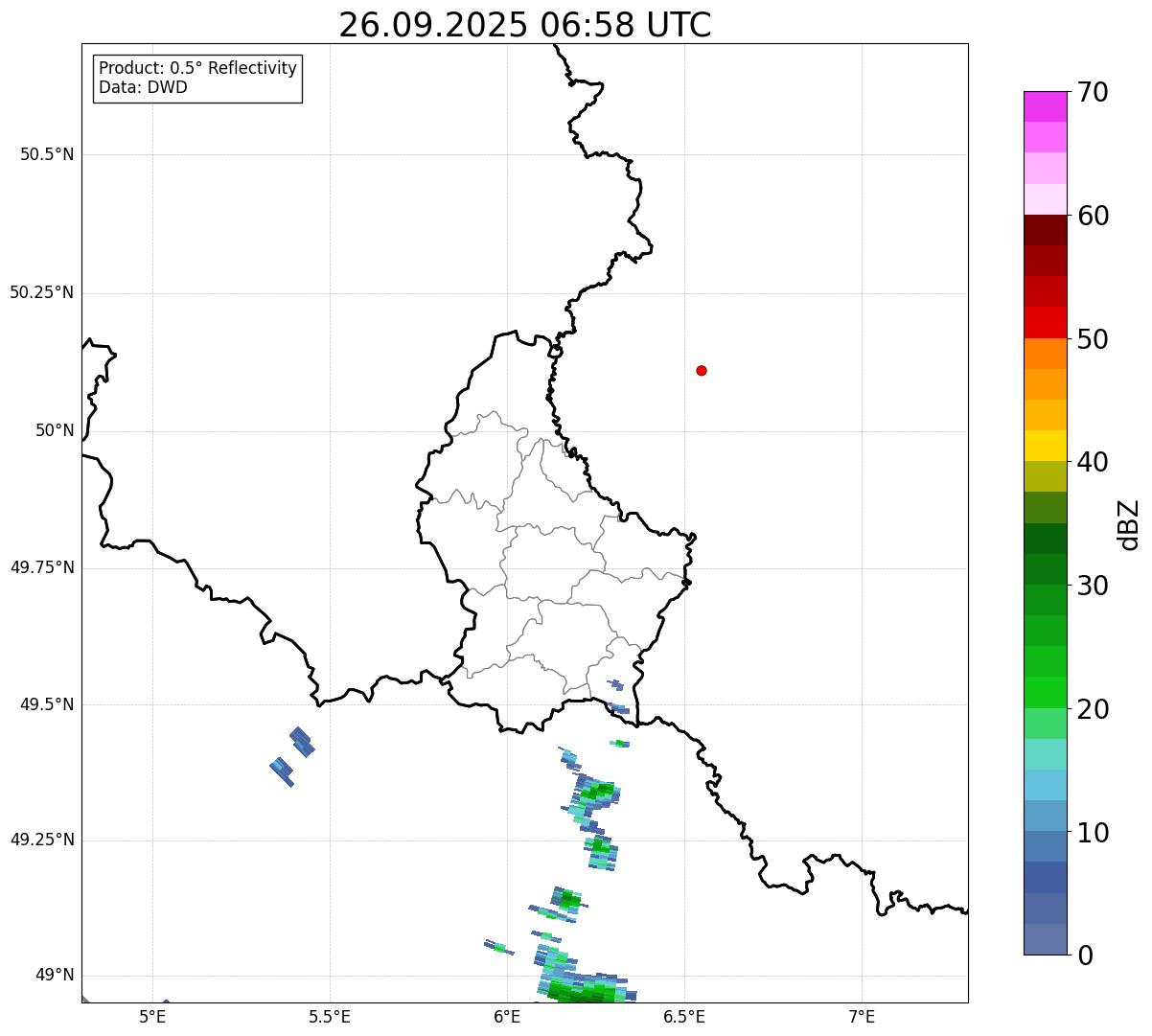Click the colorbar tick label 60
This screenshot has height=1036, width=1152.
click(x=1093, y=216)
